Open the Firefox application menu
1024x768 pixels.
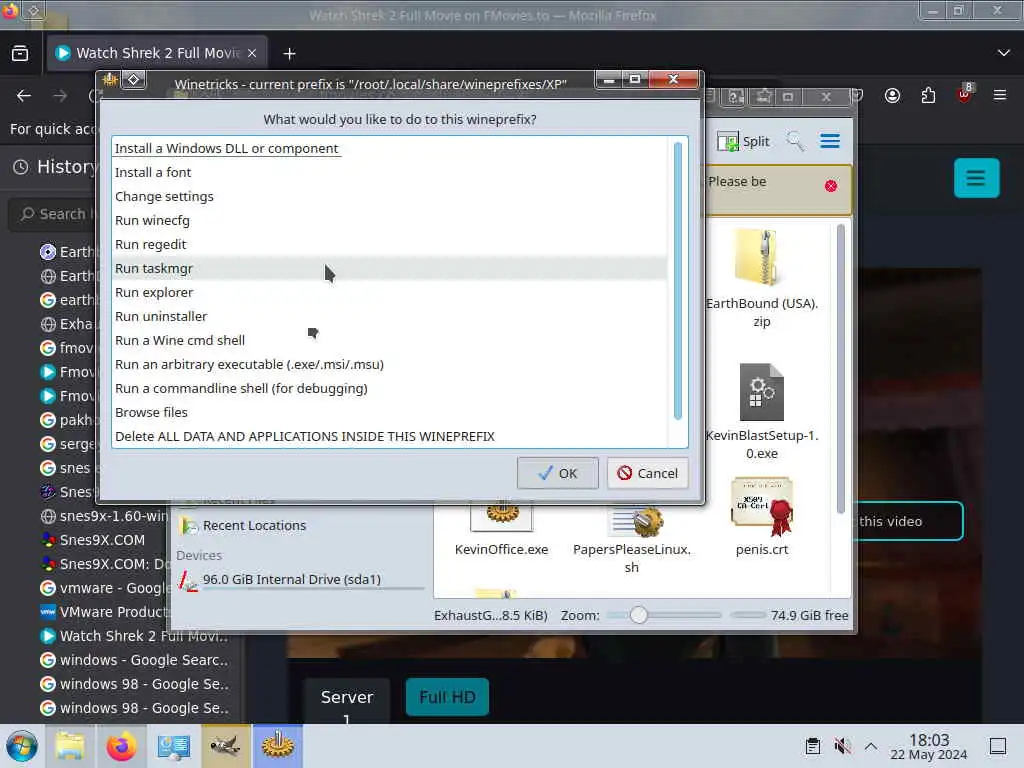coord(1000,95)
